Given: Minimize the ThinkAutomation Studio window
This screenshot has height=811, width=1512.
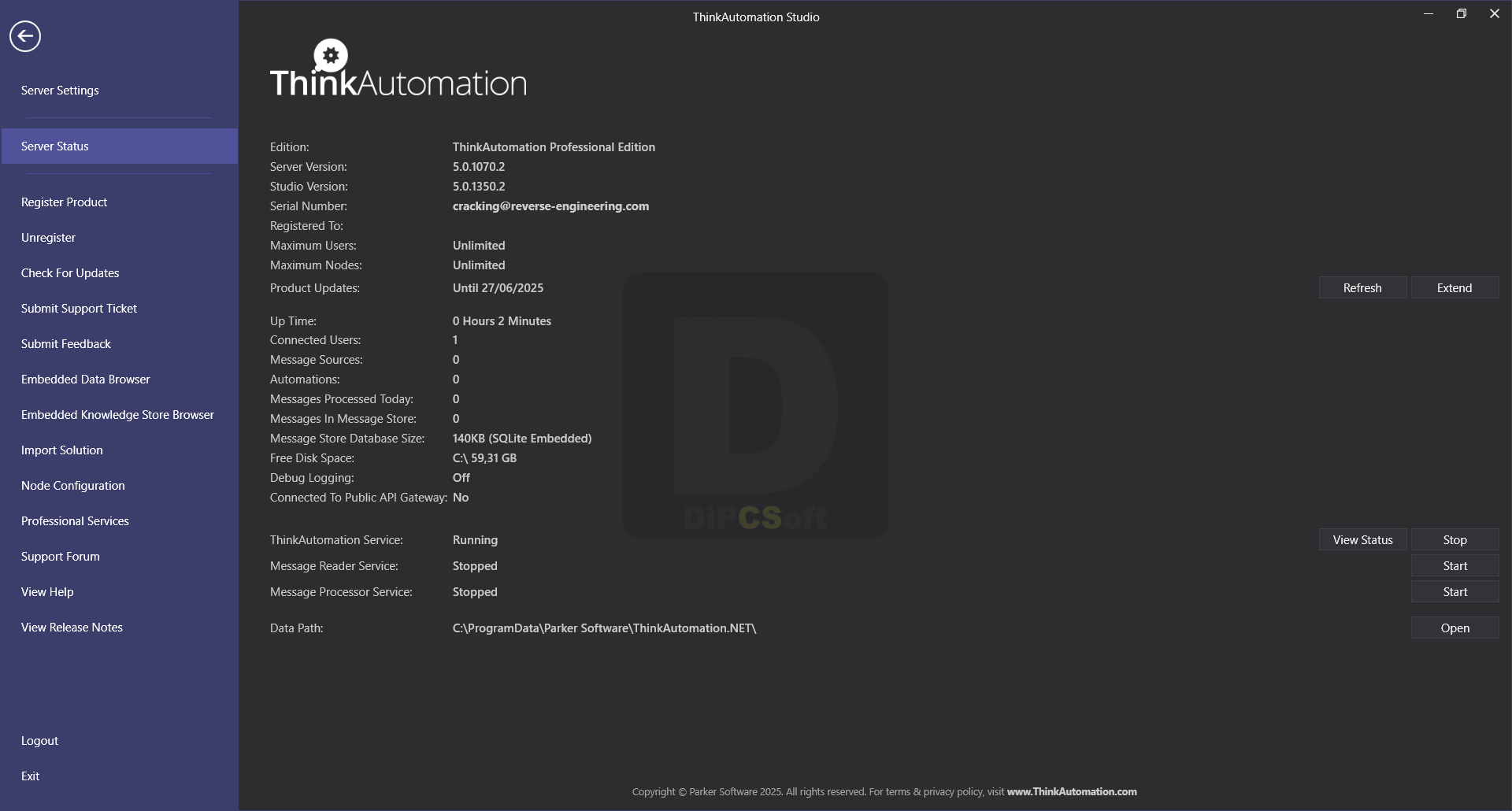Looking at the screenshot, I should pyautogui.click(x=1429, y=14).
